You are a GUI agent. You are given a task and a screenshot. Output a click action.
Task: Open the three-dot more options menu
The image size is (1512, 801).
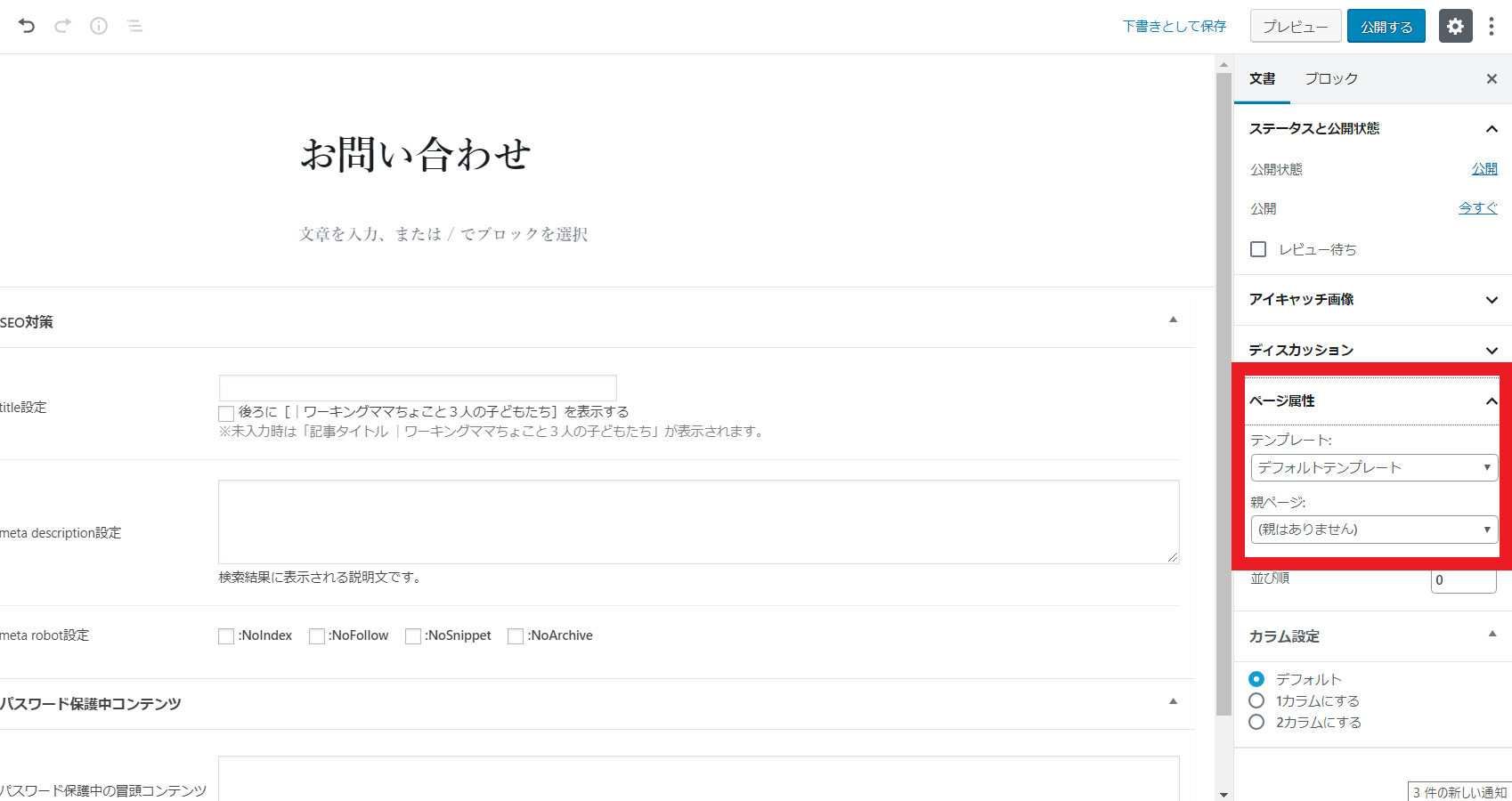tap(1492, 26)
